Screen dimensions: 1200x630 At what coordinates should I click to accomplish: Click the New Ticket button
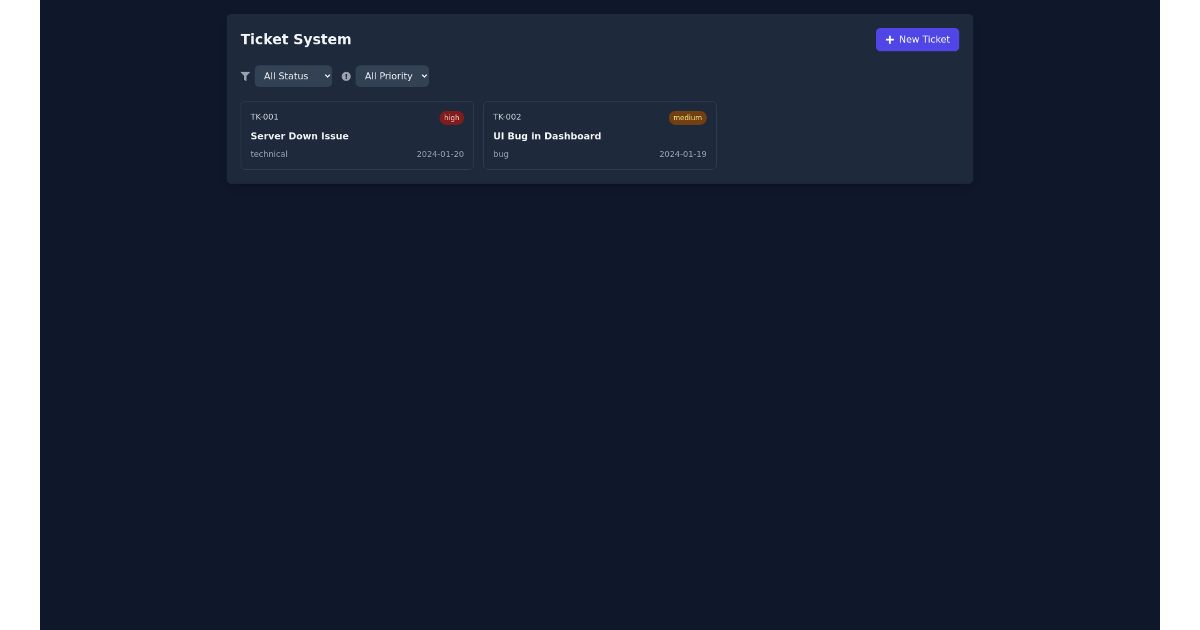tap(917, 39)
